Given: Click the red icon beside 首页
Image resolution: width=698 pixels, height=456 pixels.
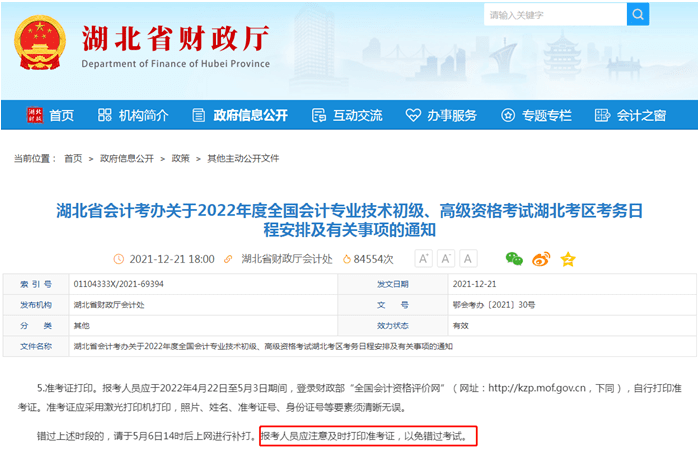Looking at the screenshot, I should pyautogui.click(x=35, y=115).
